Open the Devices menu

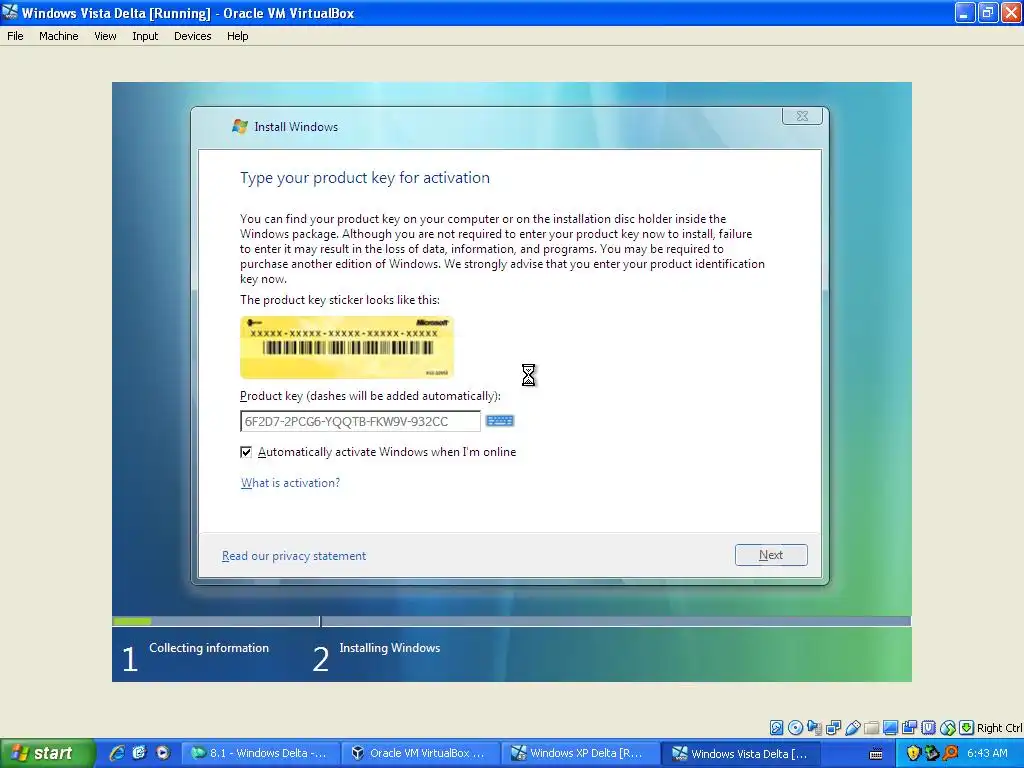pyautogui.click(x=193, y=36)
